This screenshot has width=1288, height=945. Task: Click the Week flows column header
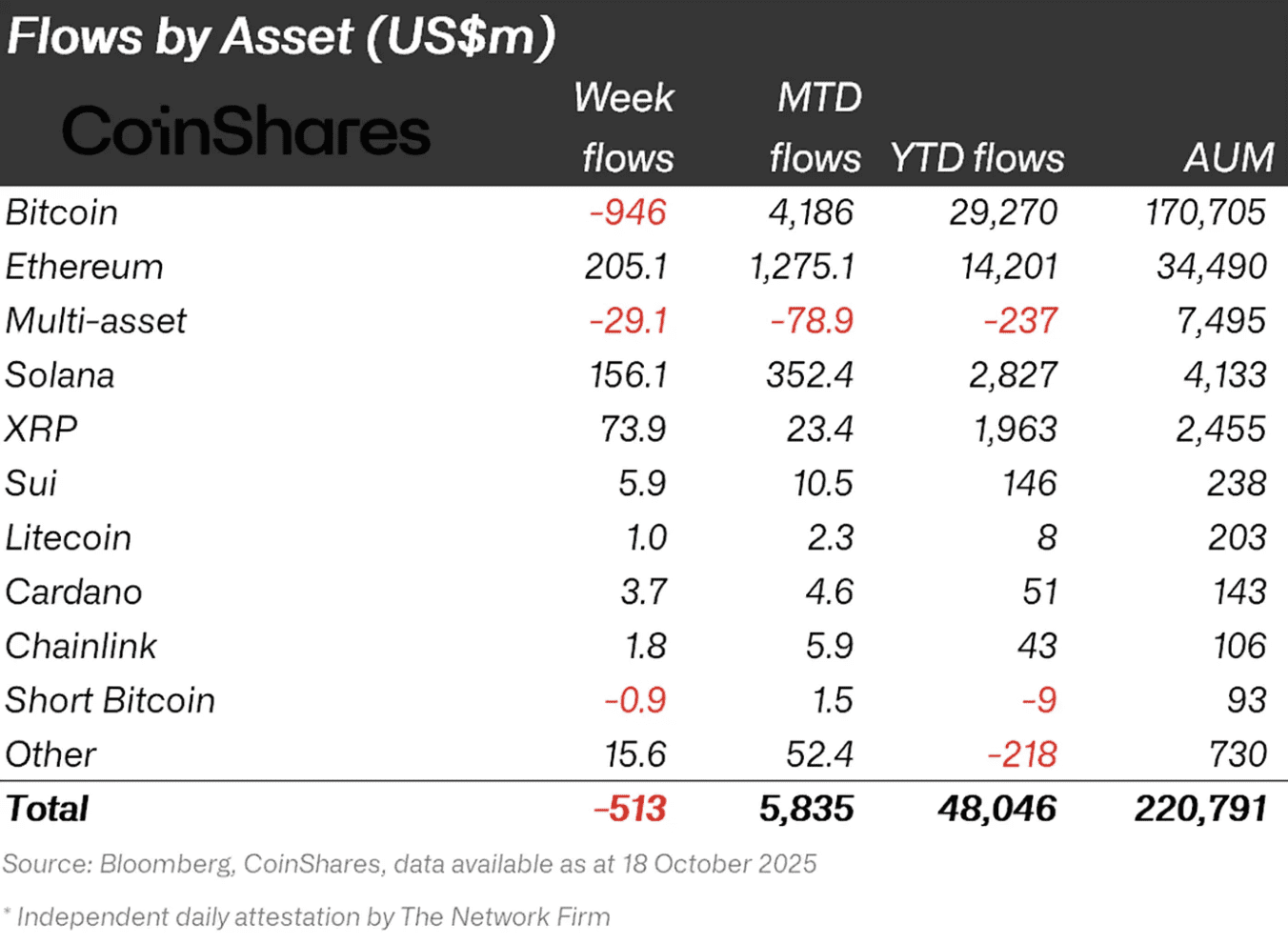[625, 128]
